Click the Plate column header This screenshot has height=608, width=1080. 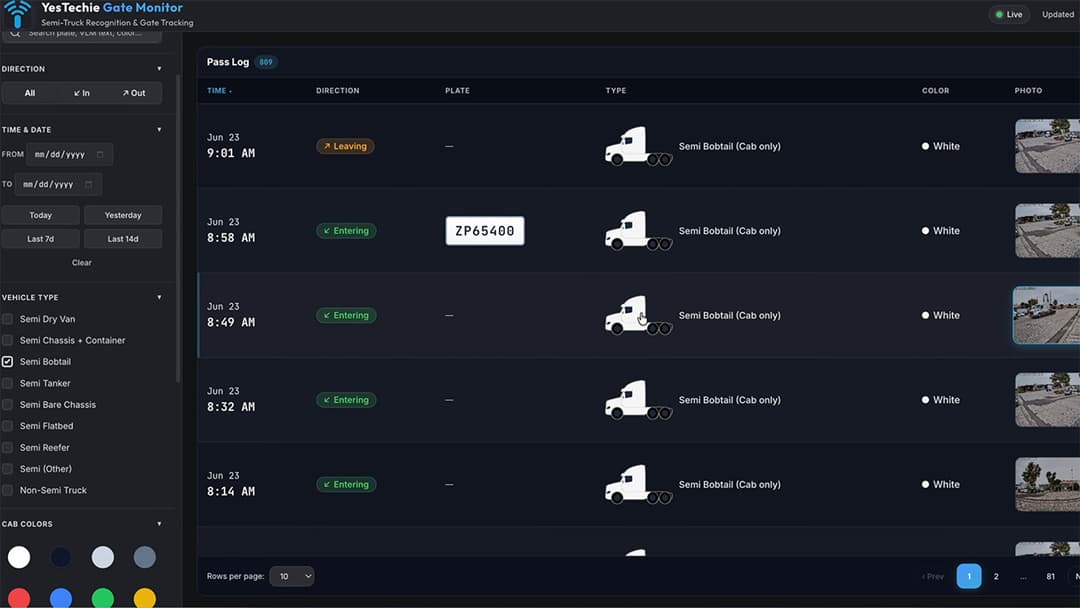(457, 91)
